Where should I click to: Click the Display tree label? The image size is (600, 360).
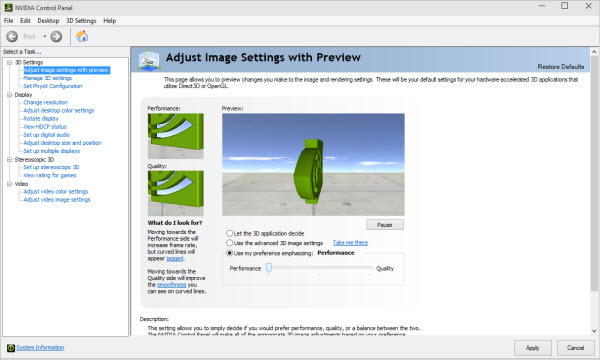point(23,94)
